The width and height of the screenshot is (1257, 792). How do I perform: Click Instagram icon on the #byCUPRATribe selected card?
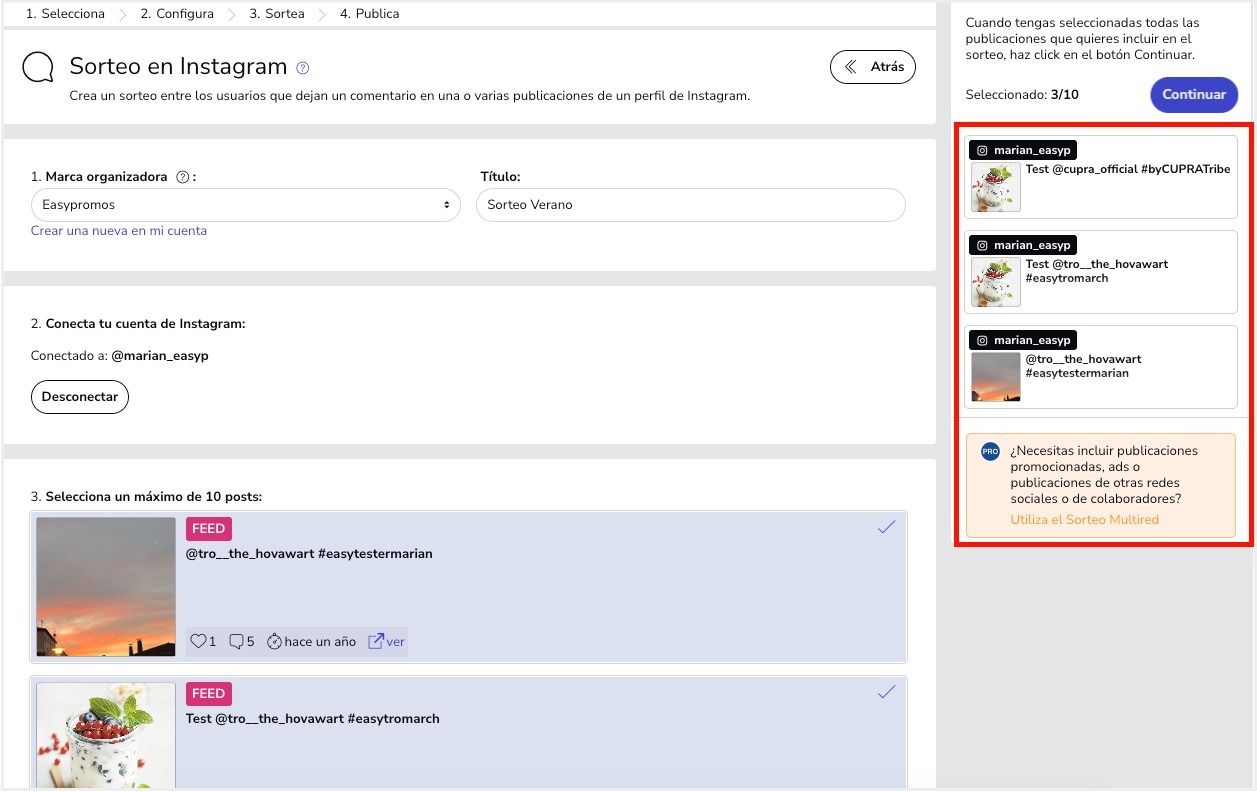coord(982,150)
